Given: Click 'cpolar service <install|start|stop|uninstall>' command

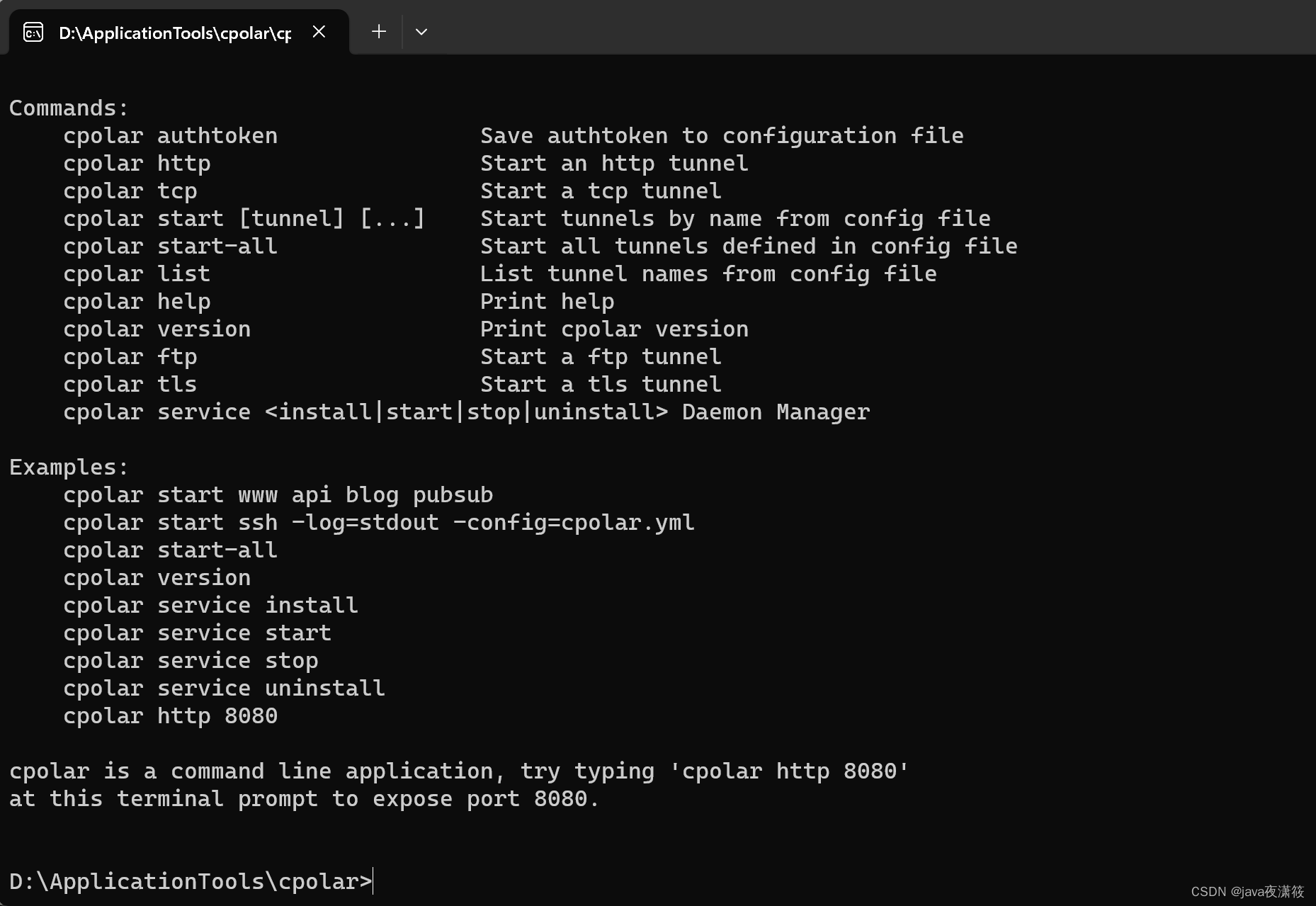Looking at the screenshot, I should pos(365,412).
